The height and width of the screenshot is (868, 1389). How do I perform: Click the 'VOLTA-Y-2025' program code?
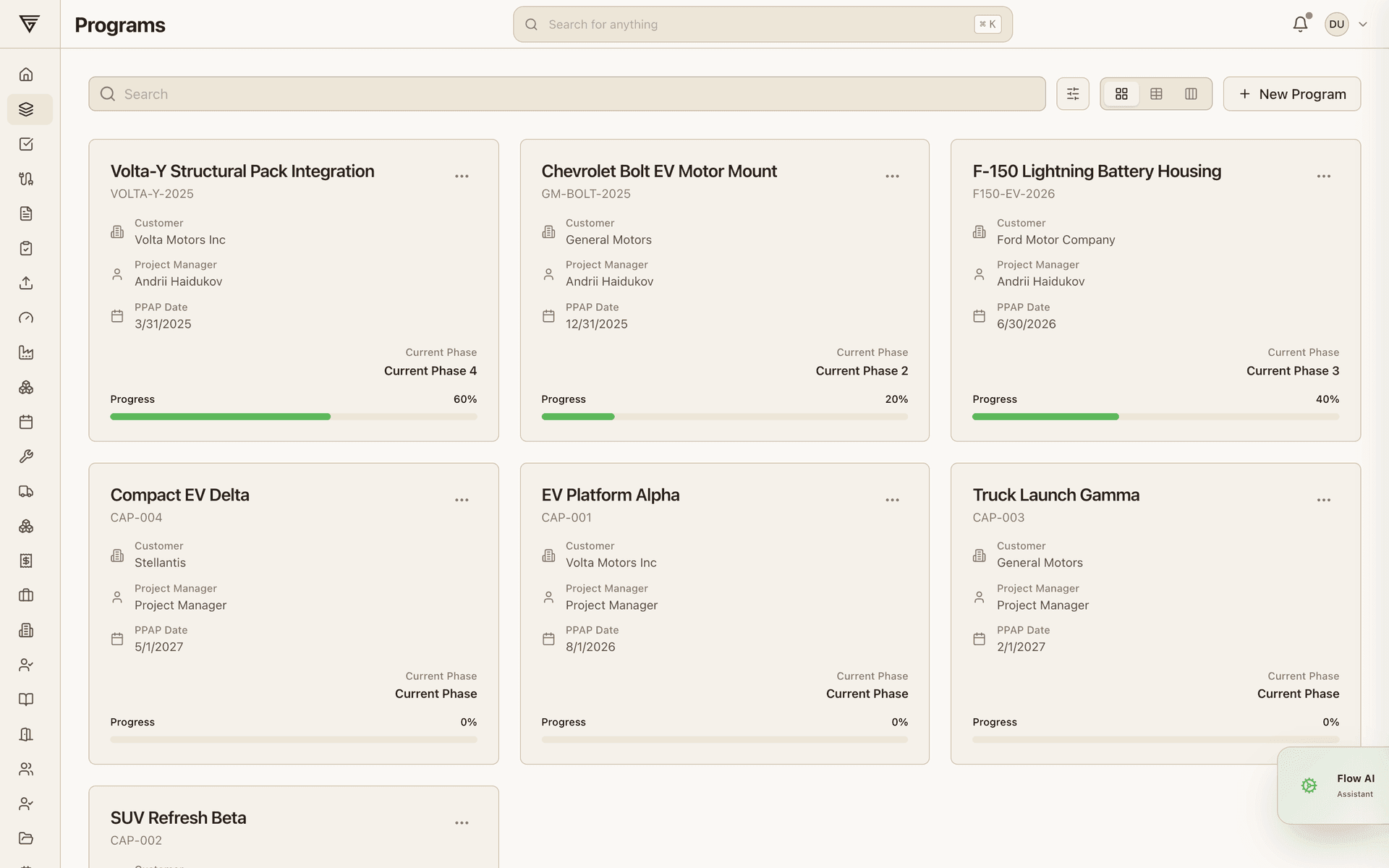coord(152,194)
